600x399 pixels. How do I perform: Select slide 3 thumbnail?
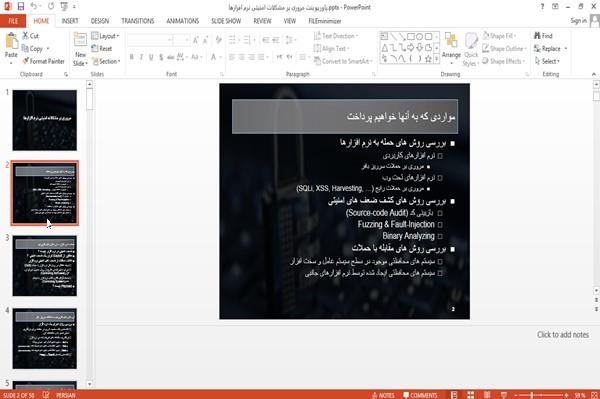[45, 265]
